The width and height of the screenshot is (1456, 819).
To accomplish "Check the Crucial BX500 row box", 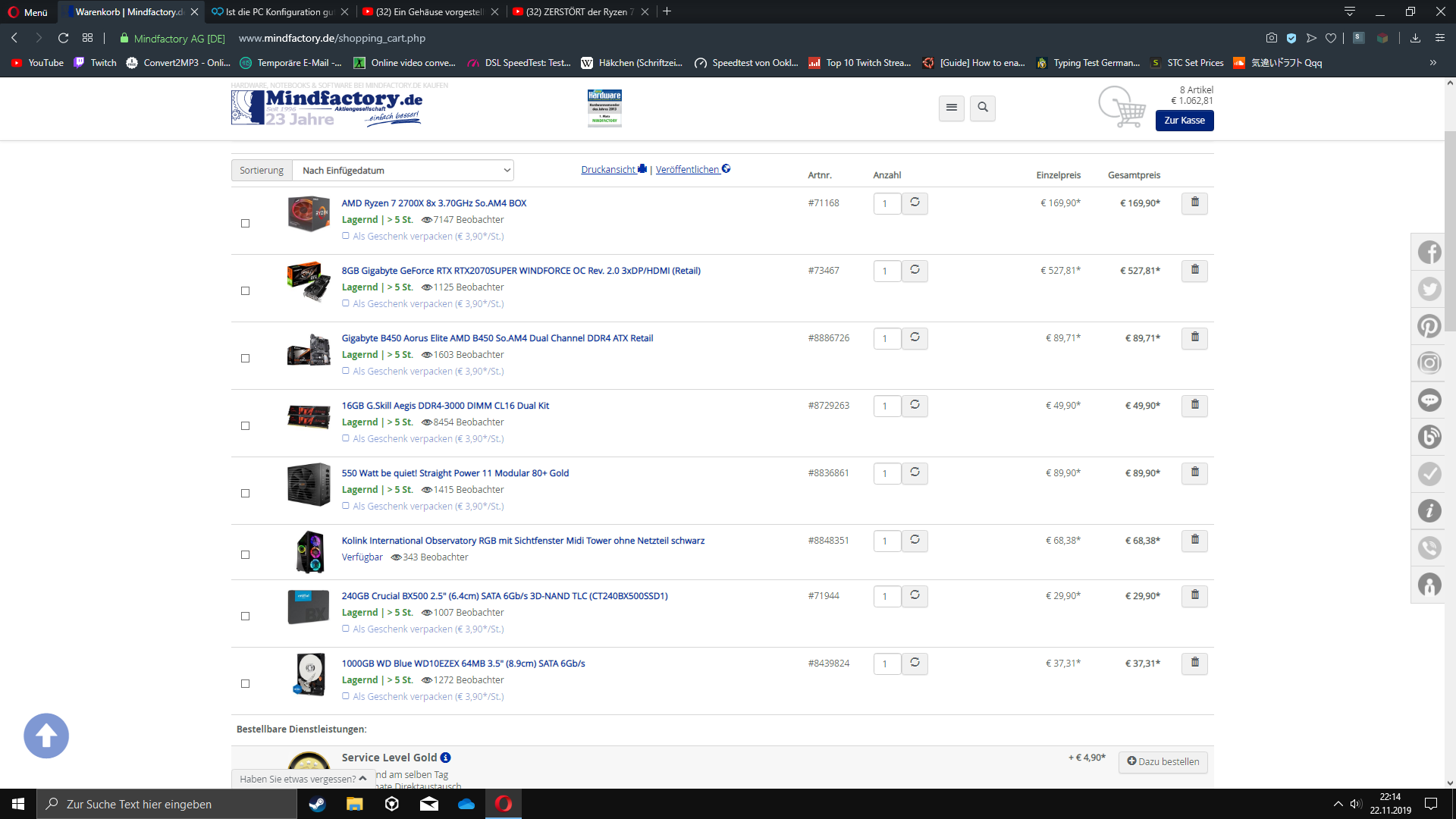I will coord(245,616).
